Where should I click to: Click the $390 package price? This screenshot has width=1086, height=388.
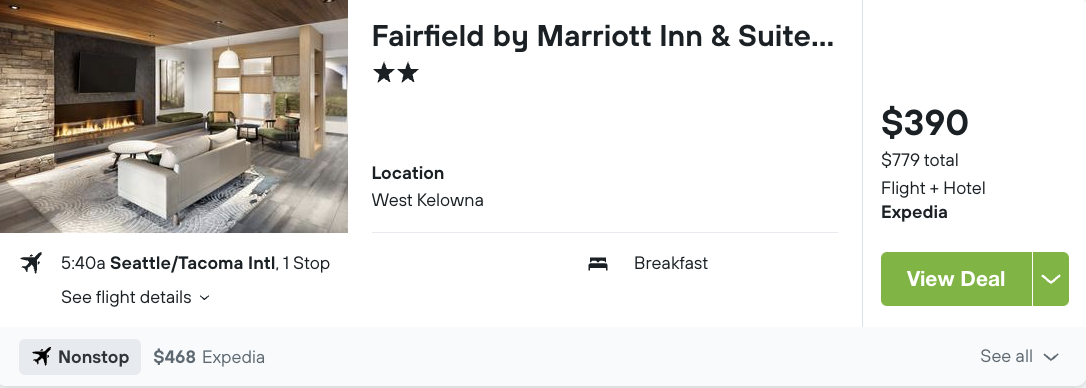924,123
